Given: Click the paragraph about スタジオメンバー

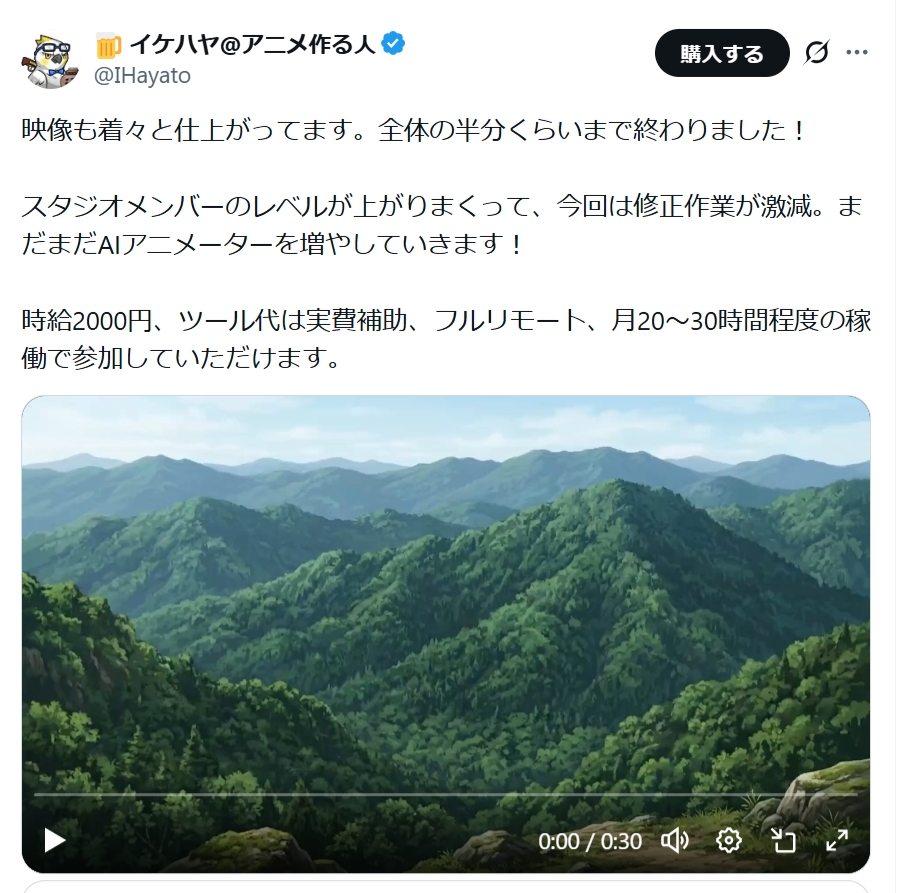Looking at the screenshot, I should pos(442,225).
